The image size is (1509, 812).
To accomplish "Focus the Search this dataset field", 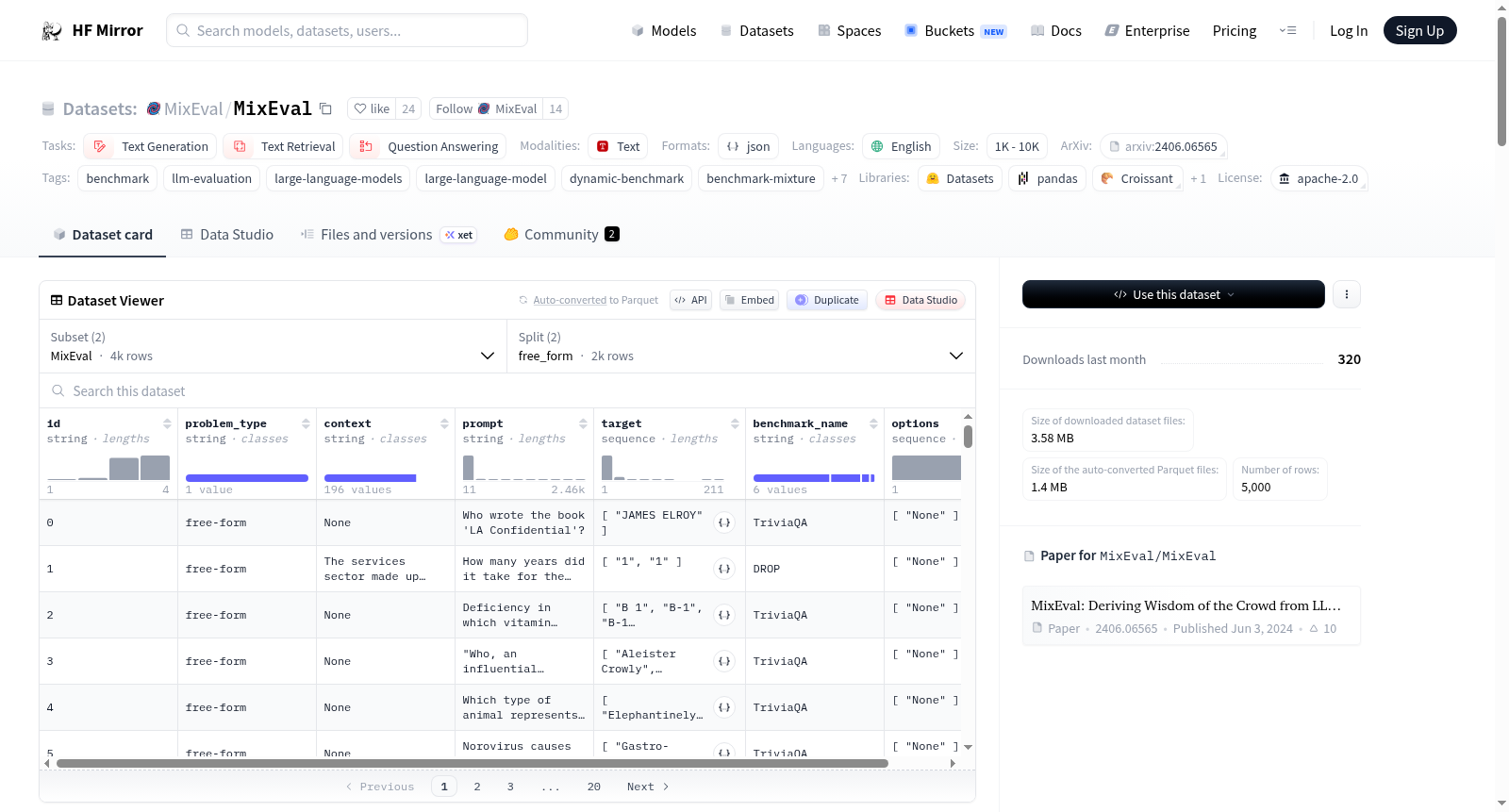I will click(x=507, y=390).
